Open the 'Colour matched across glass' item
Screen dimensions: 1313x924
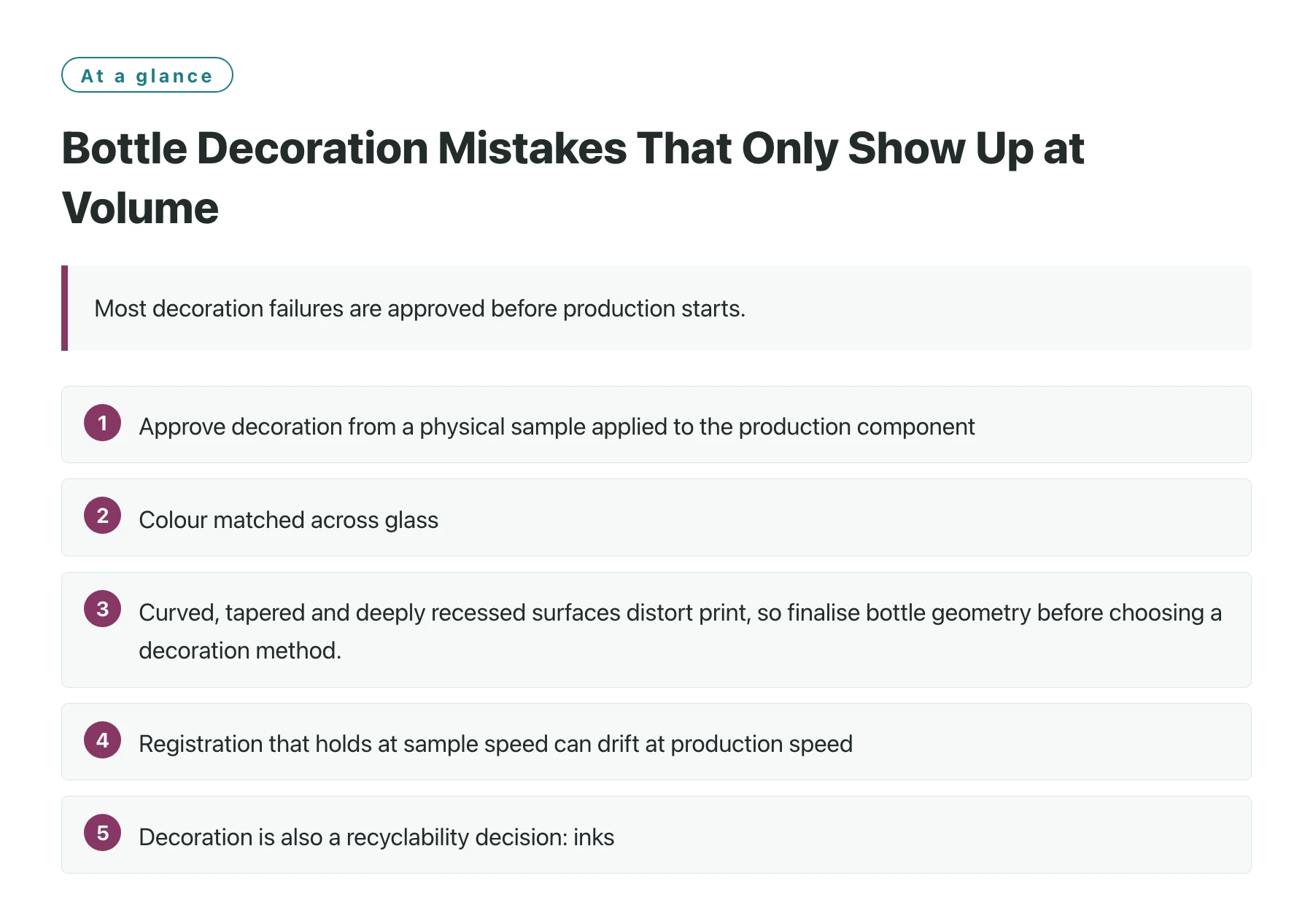click(x=656, y=518)
